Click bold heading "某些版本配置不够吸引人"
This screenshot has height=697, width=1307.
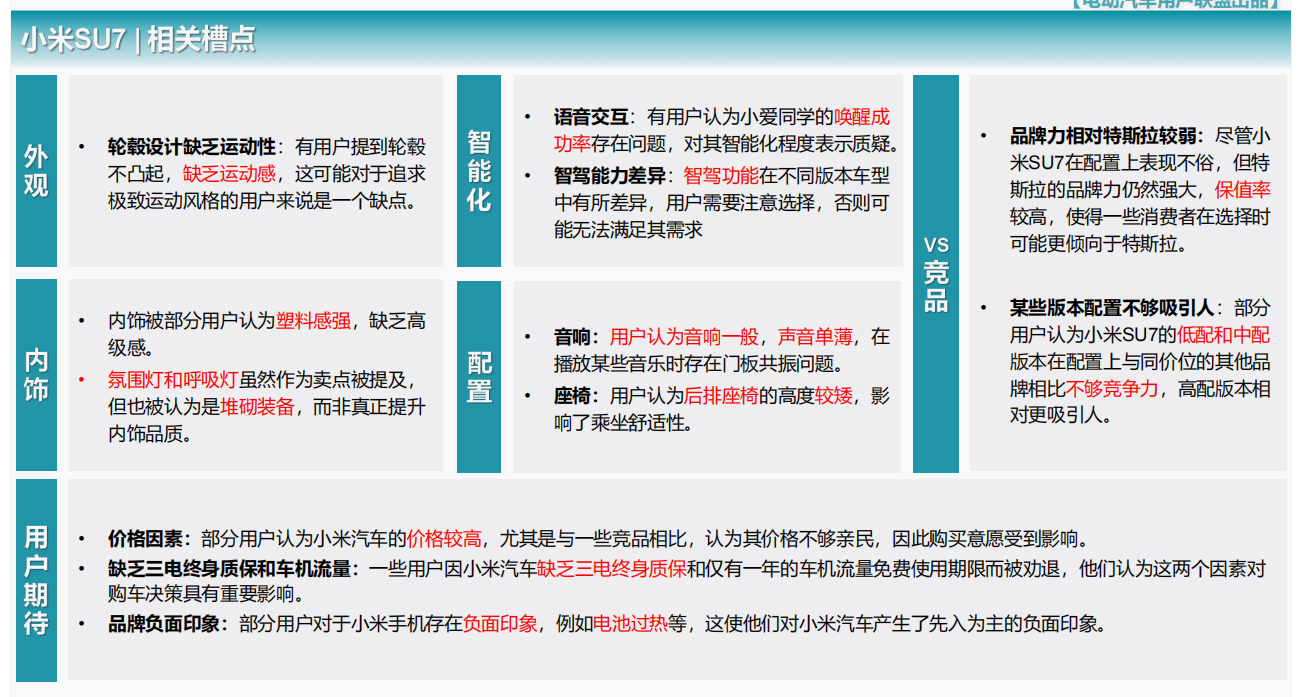pyautogui.click(x=1113, y=308)
